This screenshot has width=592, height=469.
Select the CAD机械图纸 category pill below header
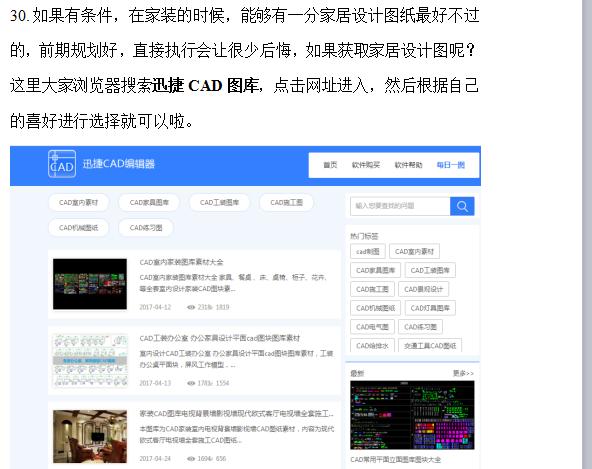click(79, 228)
